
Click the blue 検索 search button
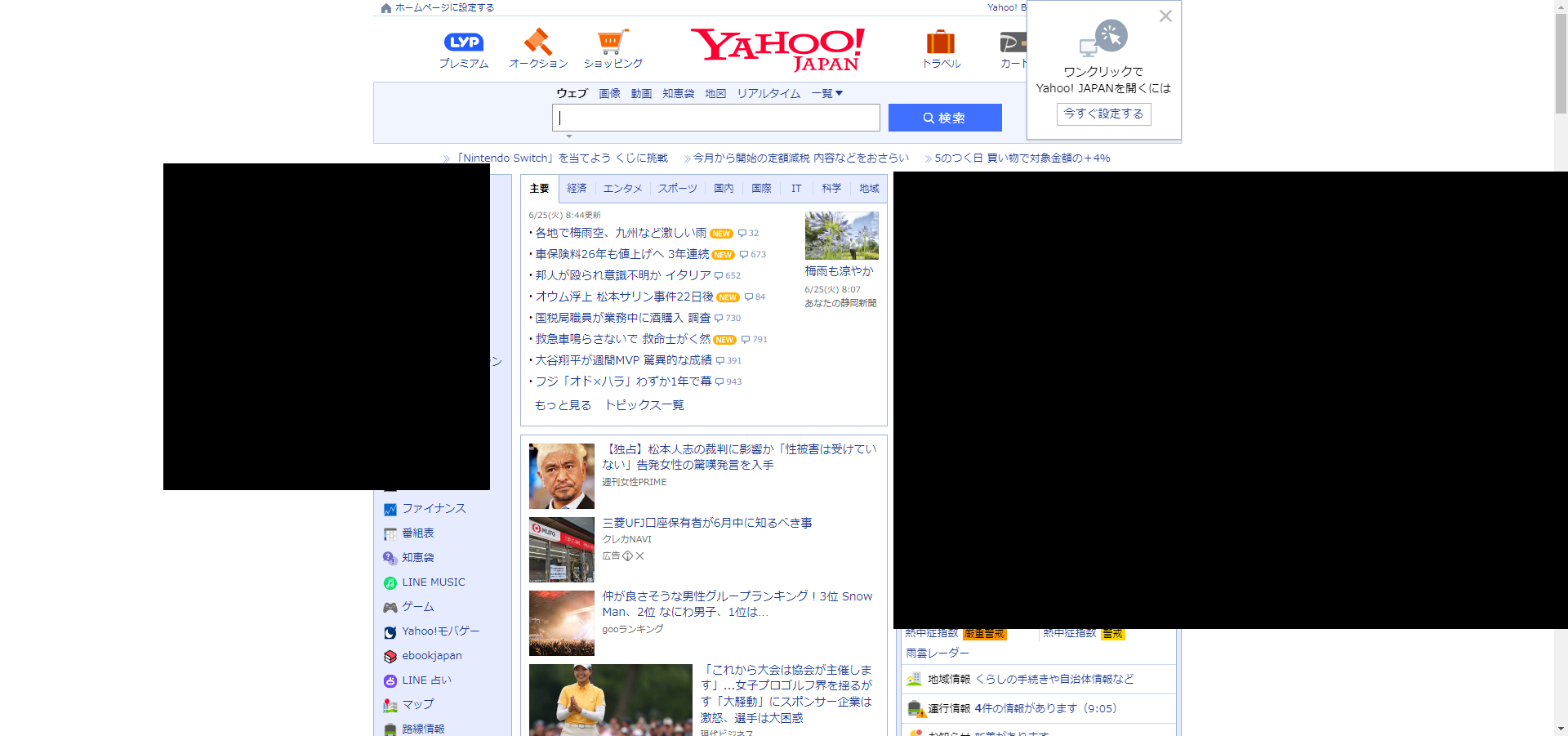point(945,118)
